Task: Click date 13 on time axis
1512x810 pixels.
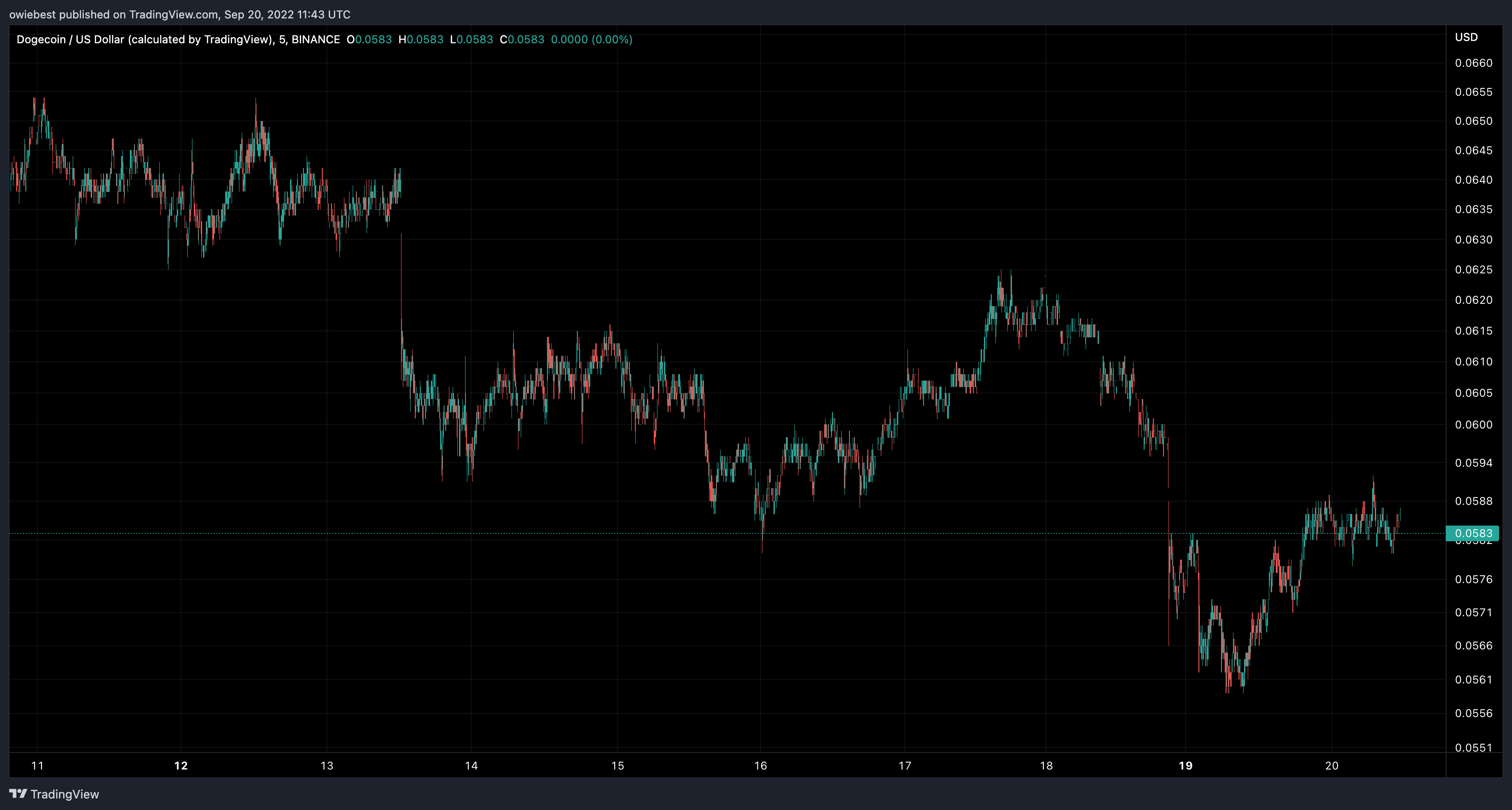Action: click(x=327, y=765)
